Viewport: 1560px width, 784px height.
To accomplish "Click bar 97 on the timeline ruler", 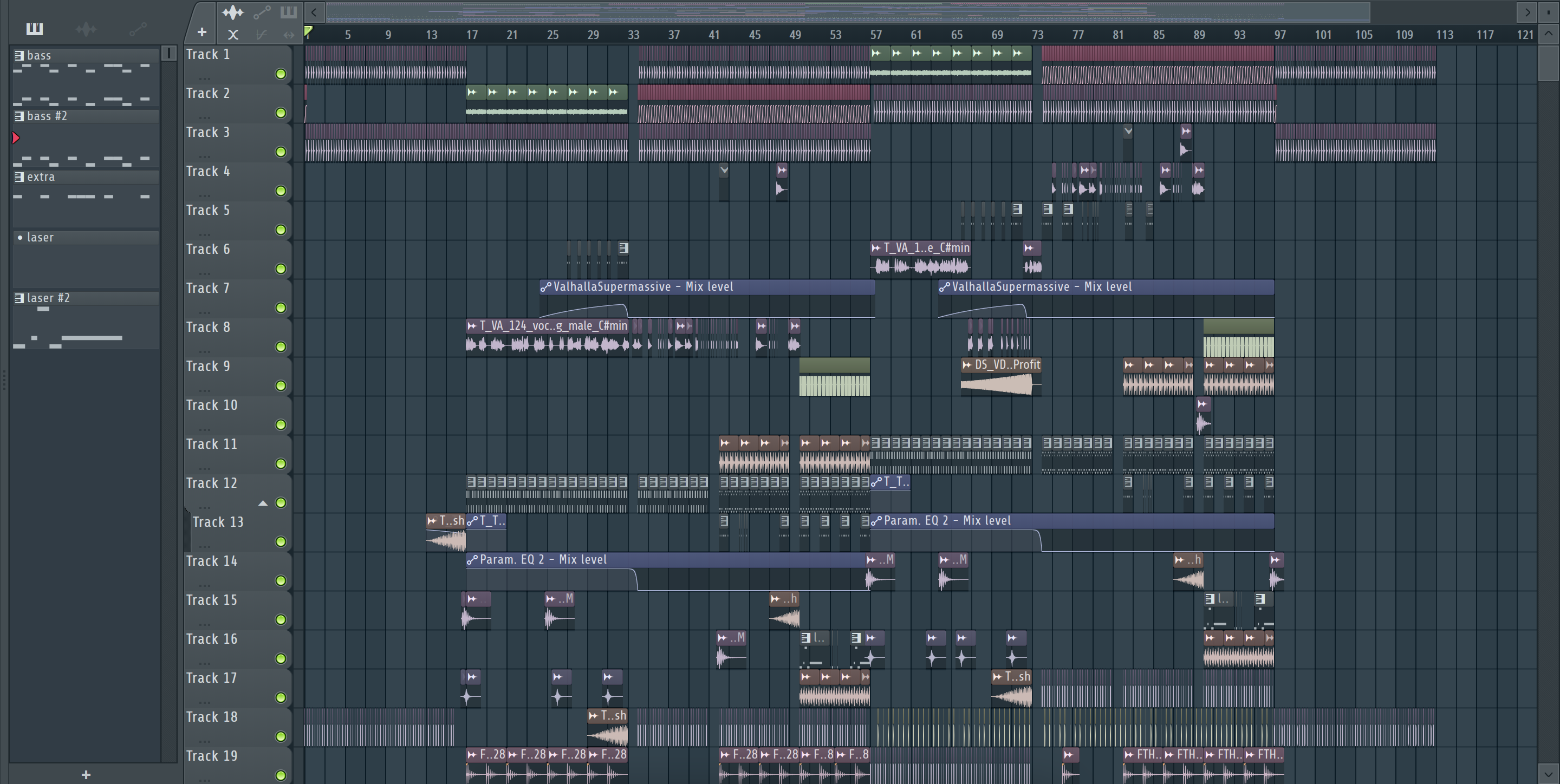I will 1279,35.
